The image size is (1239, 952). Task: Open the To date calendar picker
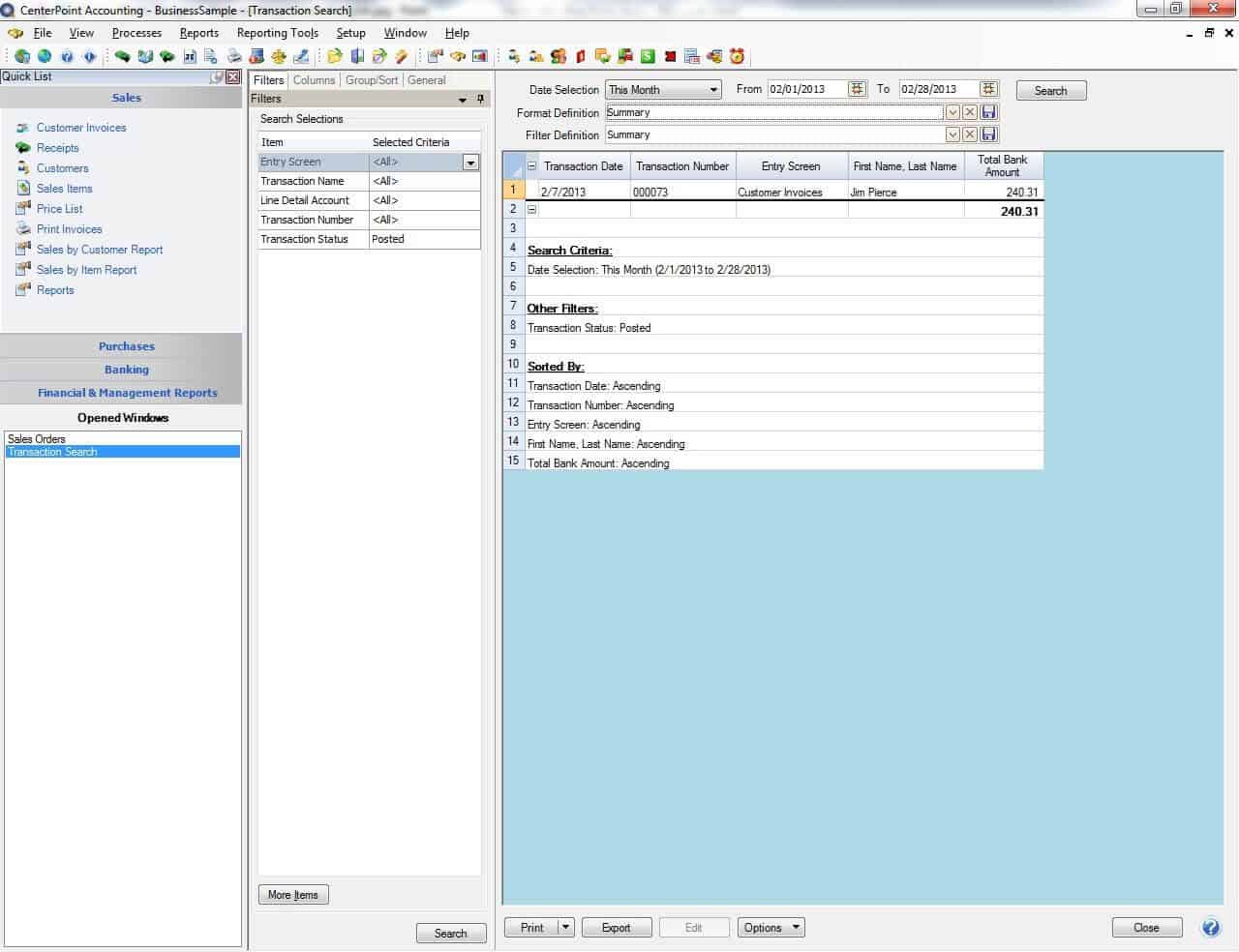point(988,89)
